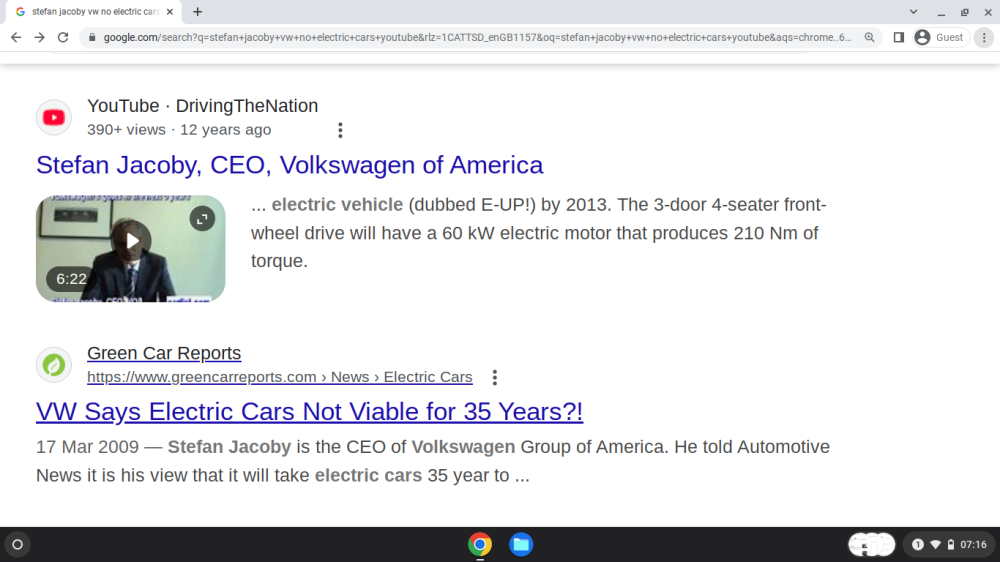Open more options for YouTube result
The height and width of the screenshot is (562, 1000).
pos(340,130)
